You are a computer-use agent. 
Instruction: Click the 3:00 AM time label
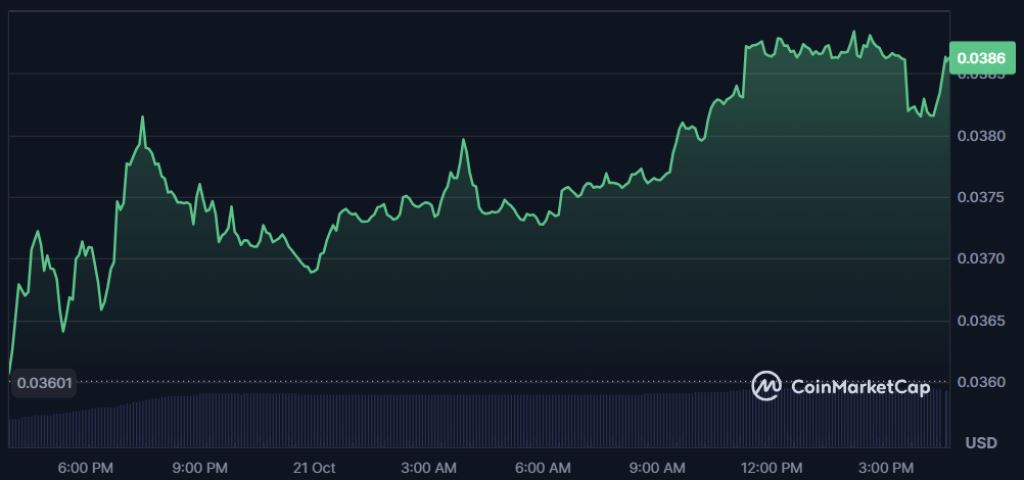click(x=429, y=468)
